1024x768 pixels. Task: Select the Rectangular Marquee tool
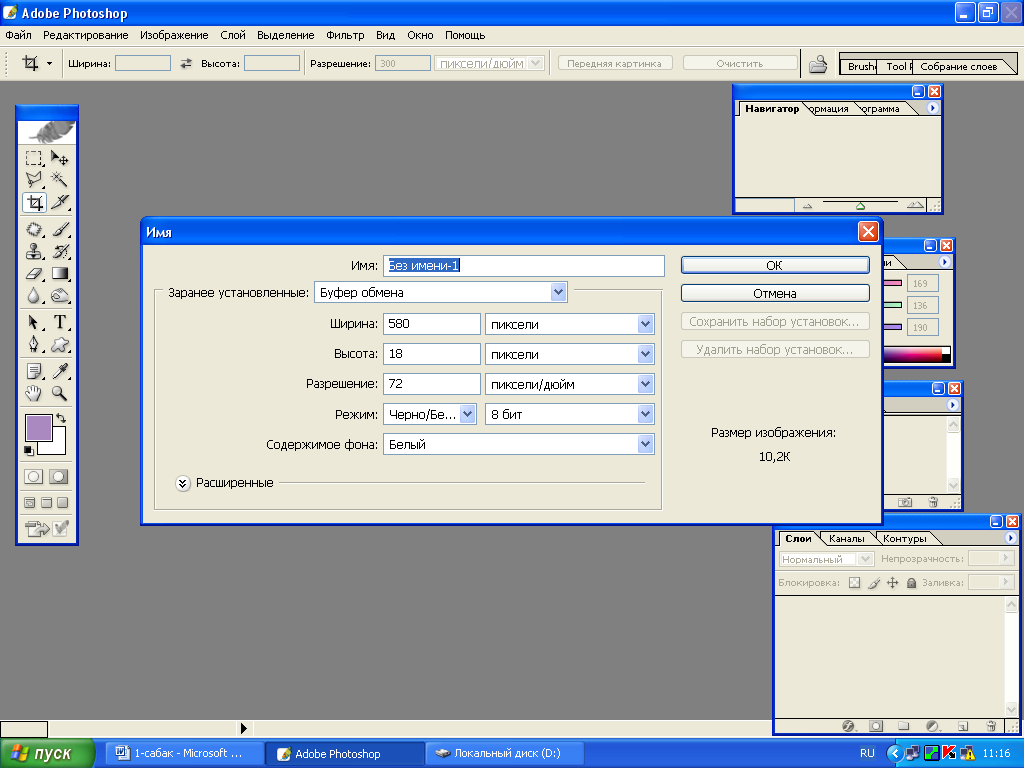tap(34, 158)
